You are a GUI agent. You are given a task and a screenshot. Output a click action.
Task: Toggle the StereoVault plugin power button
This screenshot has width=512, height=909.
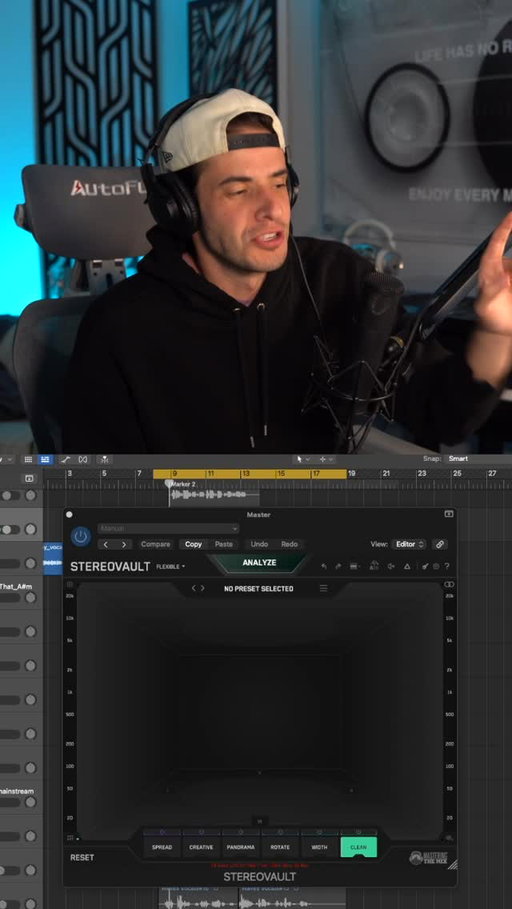coord(81,536)
